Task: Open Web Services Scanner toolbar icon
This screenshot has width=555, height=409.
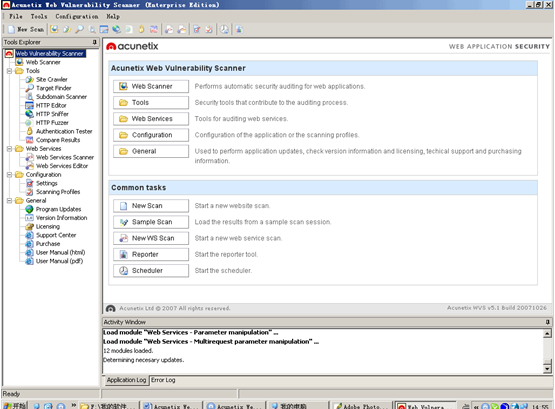Action: point(169,29)
